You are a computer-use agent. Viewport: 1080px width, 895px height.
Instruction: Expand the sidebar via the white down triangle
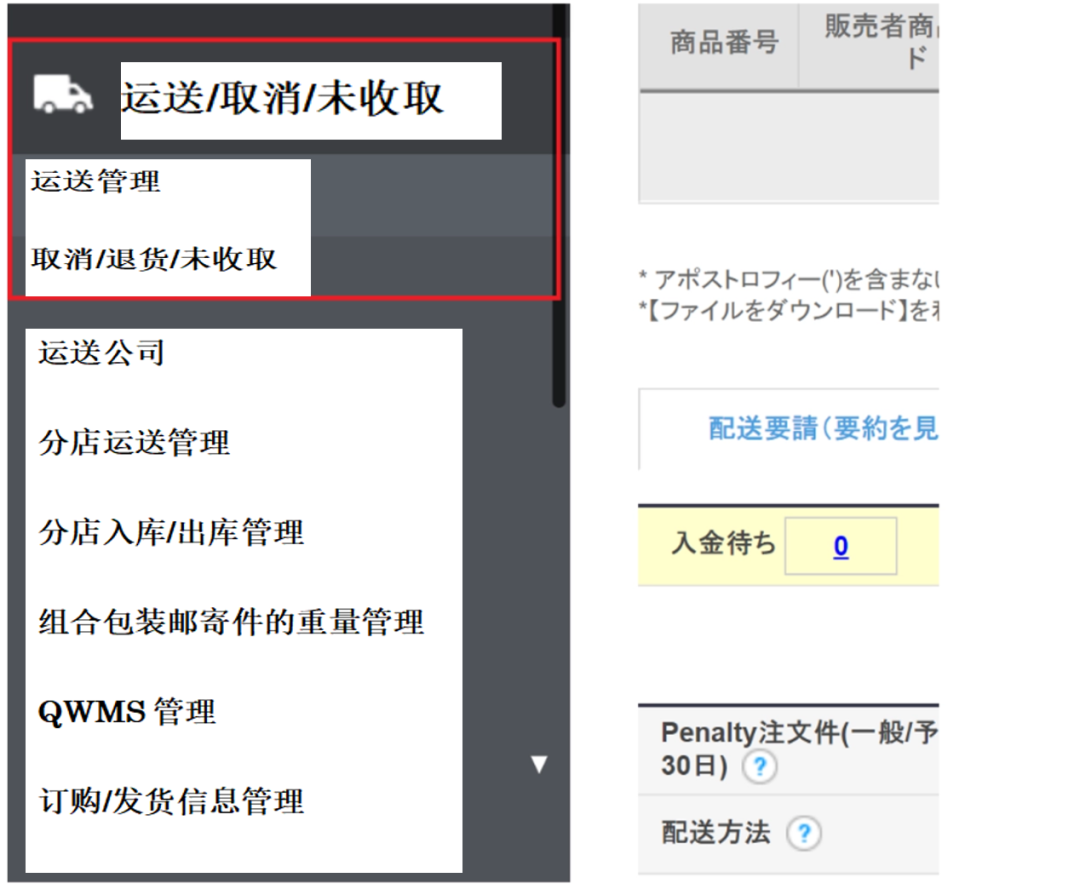[539, 763]
